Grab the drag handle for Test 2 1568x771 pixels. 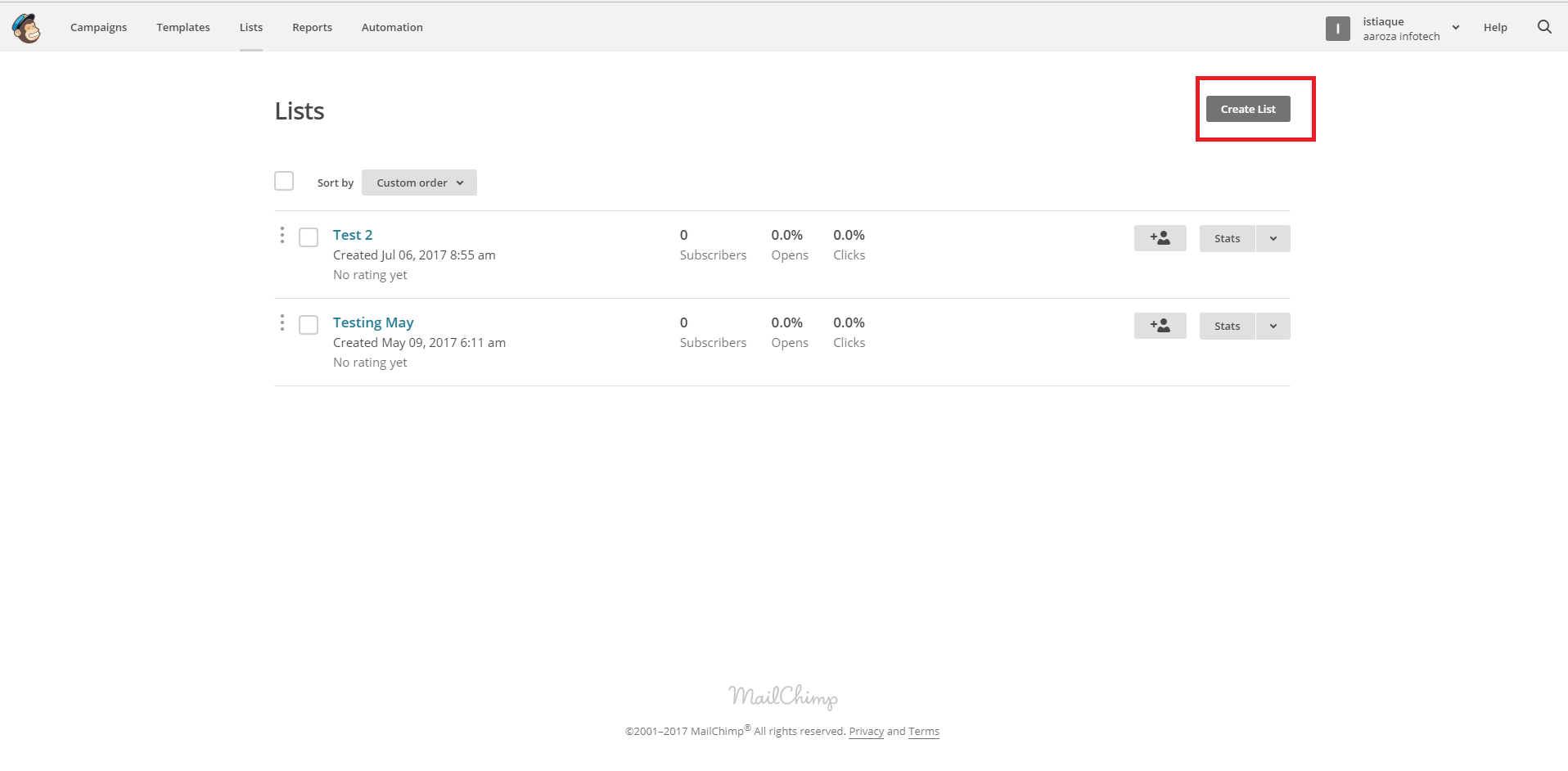coord(282,236)
